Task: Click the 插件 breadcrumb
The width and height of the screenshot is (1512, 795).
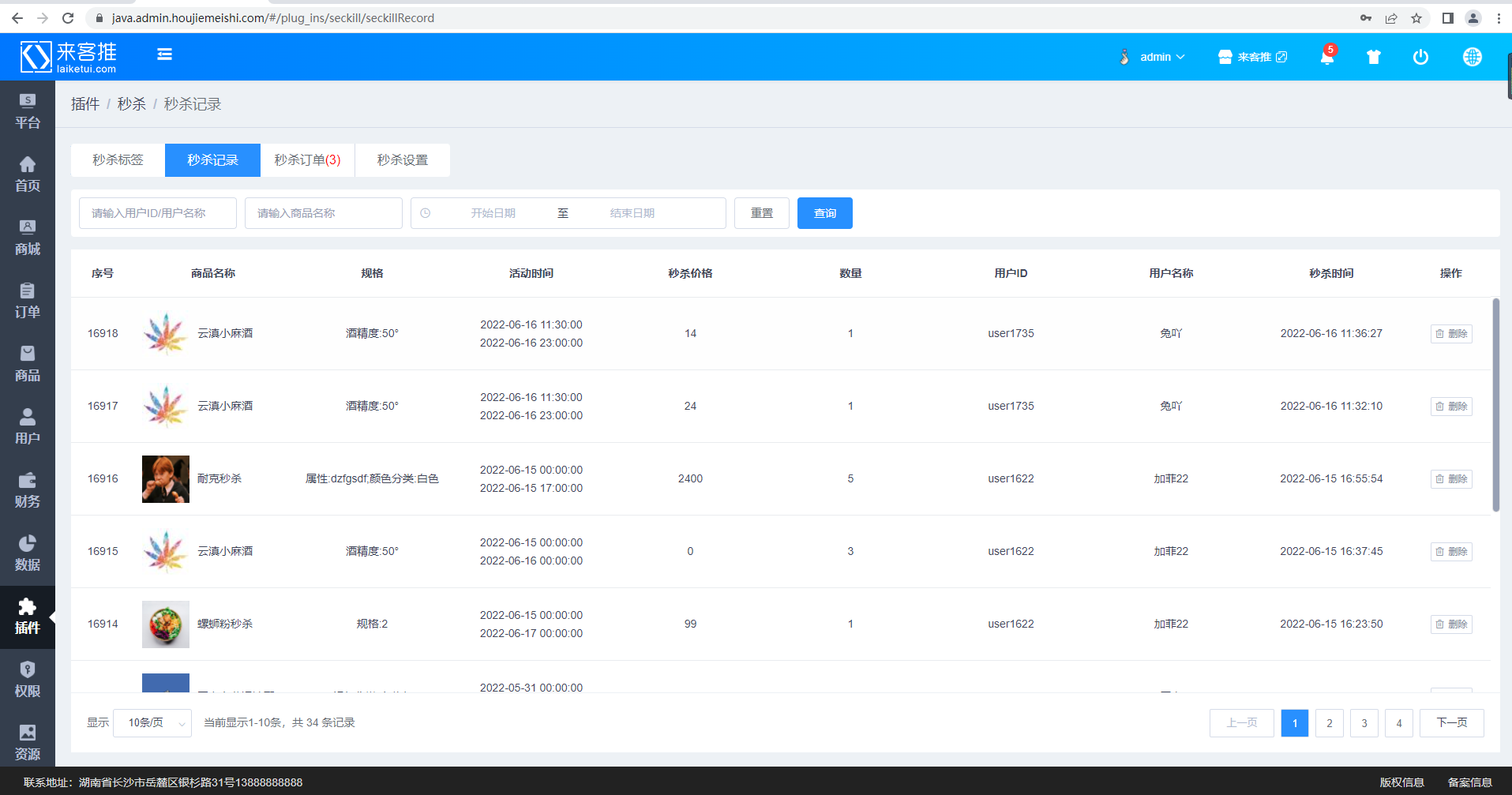Action: tap(85, 104)
